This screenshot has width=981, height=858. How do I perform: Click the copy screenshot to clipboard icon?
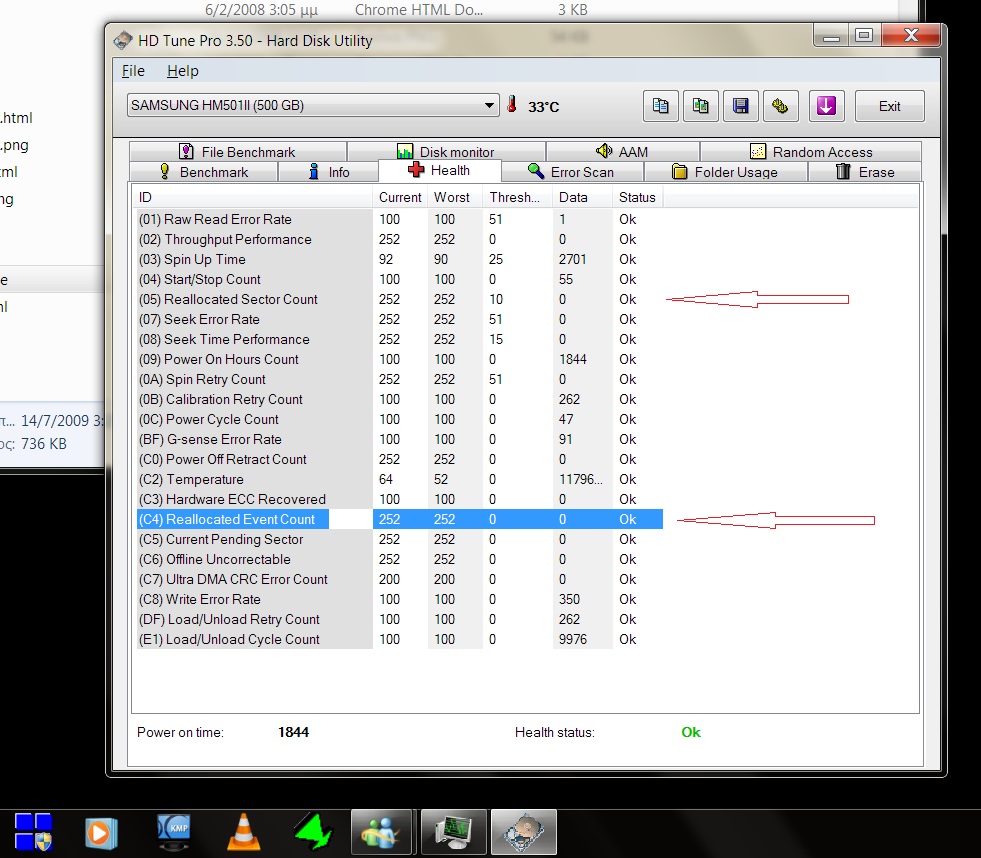tap(701, 106)
